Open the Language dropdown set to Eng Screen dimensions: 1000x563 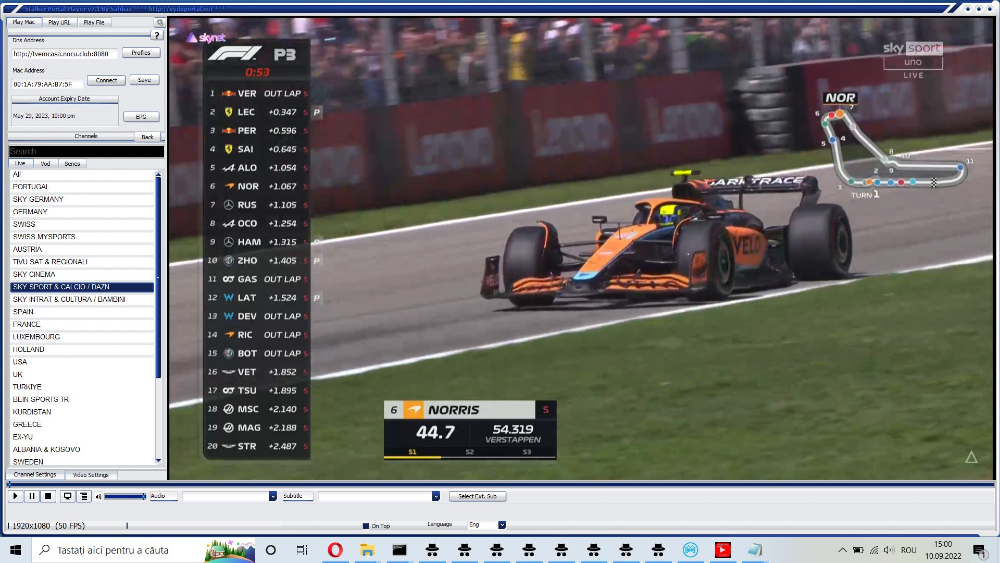502,525
